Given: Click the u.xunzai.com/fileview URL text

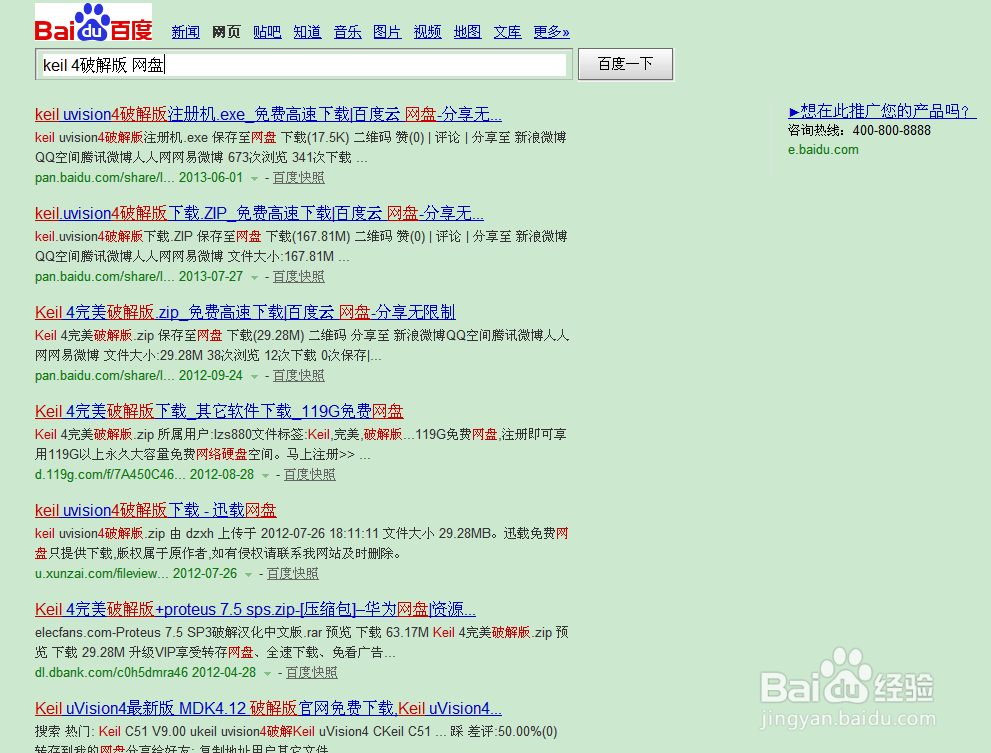Looking at the screenshot, I should pos(102,574).
